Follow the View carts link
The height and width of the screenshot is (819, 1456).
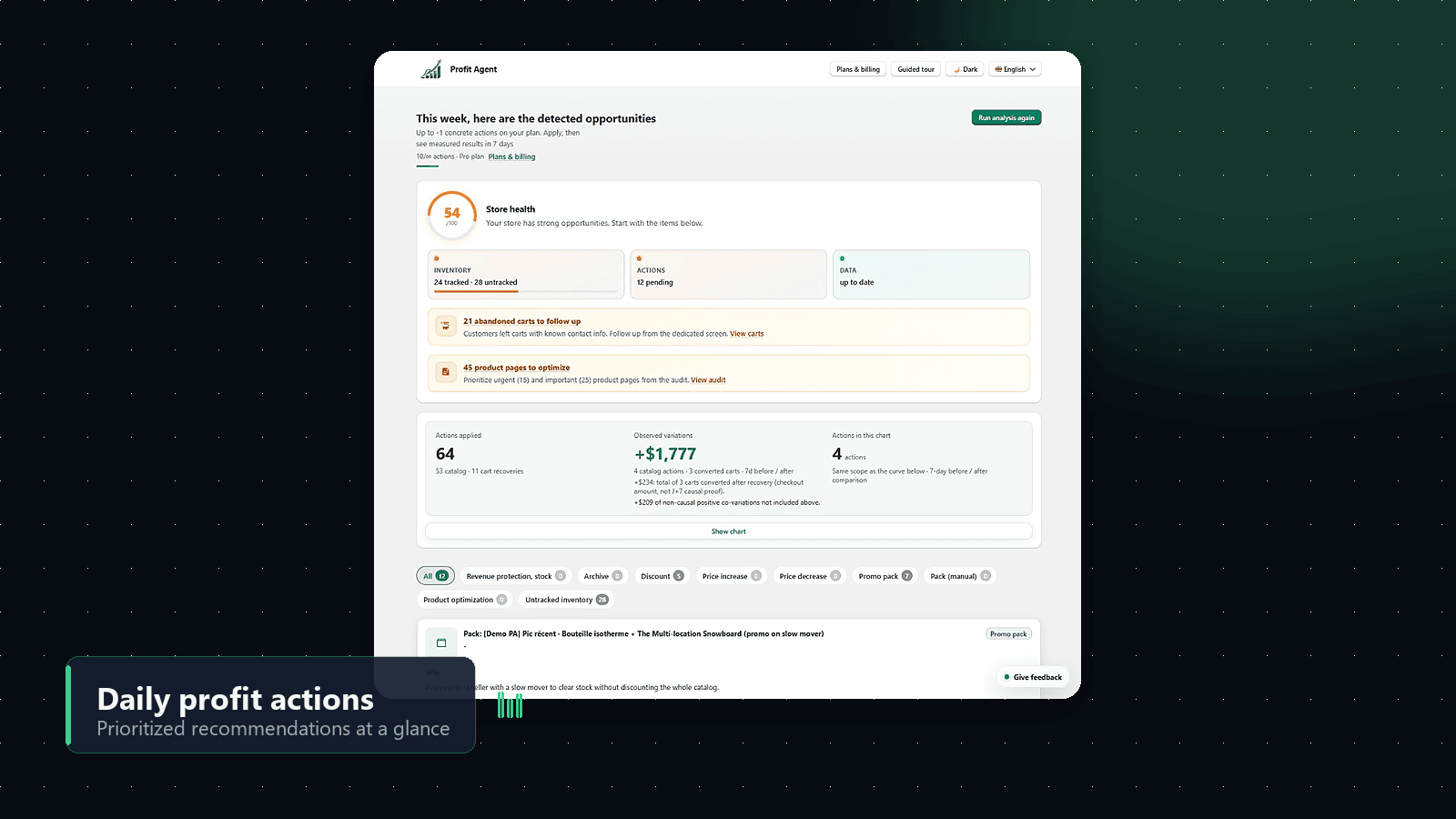(747, 334)
